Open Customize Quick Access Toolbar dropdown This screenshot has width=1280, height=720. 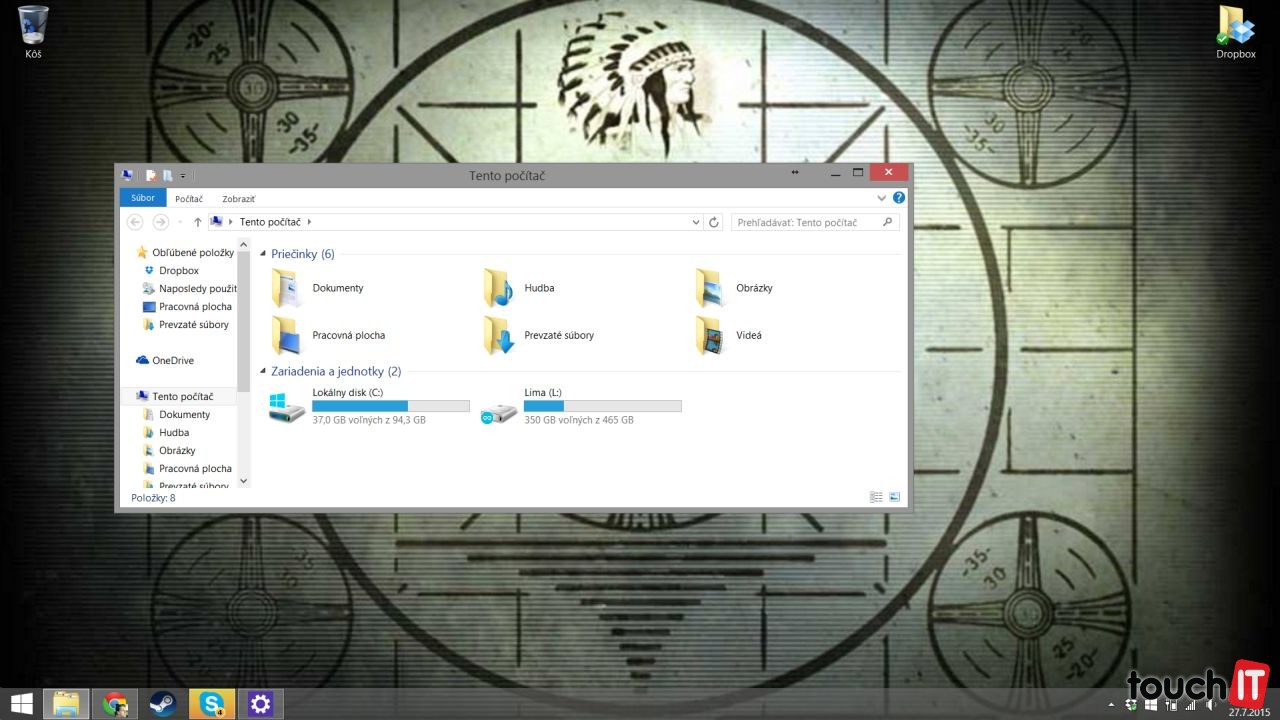183,176
